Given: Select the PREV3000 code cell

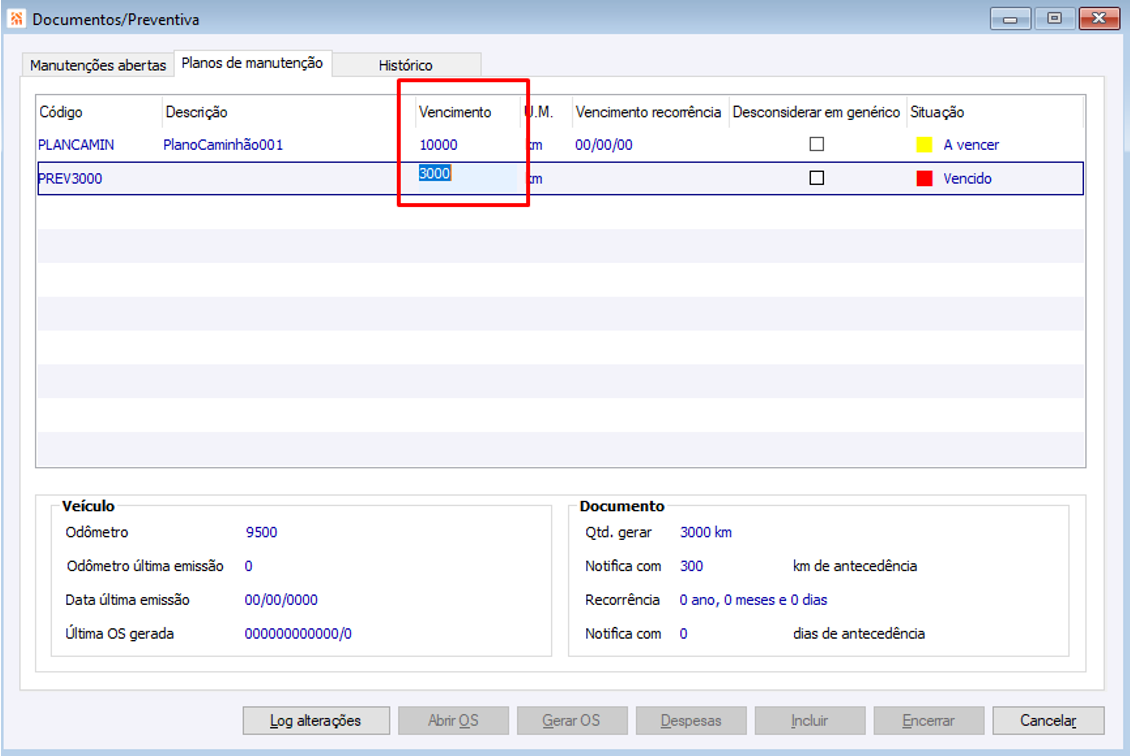Looking at the screenshot, I should click(x=70, y=178).
